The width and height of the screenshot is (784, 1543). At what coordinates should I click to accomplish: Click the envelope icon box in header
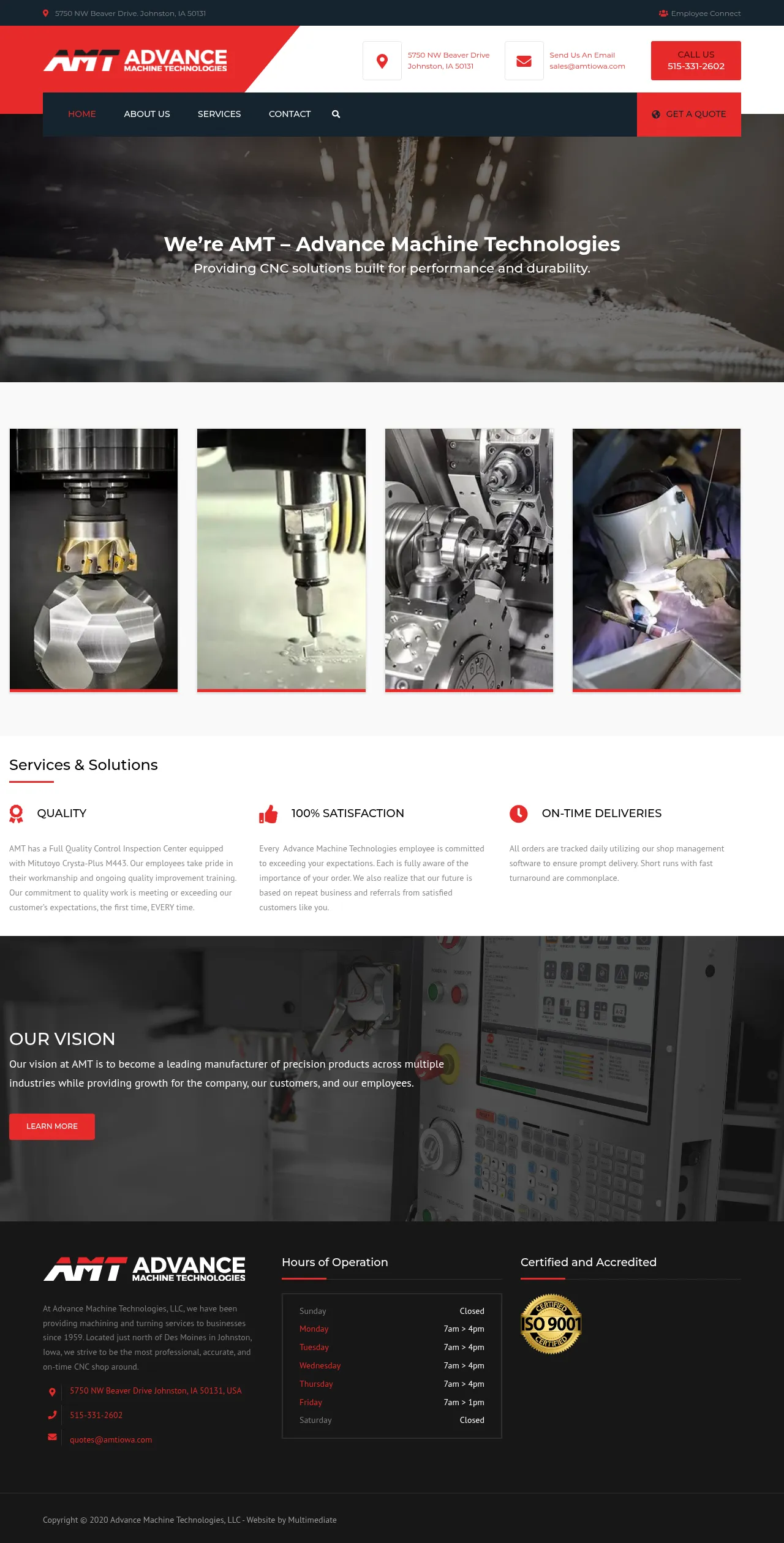tap(524, 61)
